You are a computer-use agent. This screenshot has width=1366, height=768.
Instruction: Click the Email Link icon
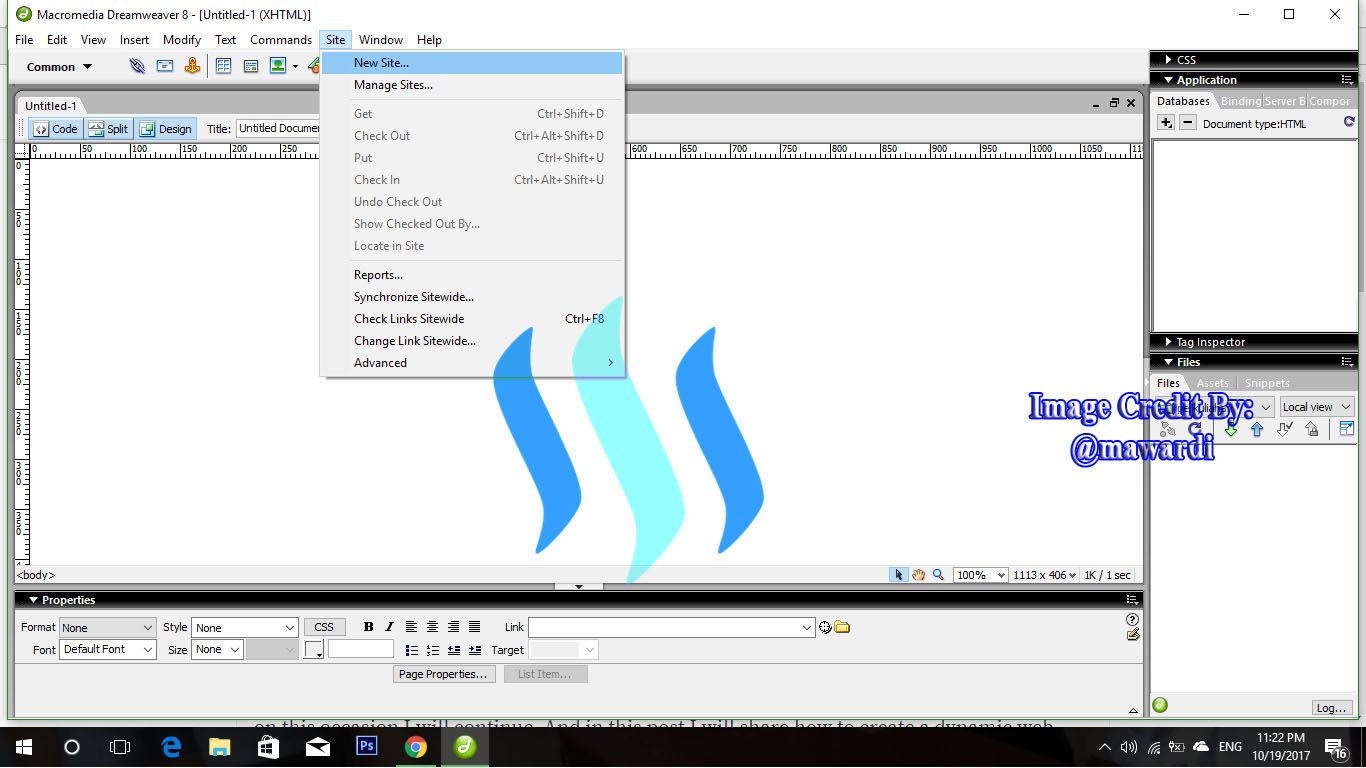pyautogui.click(x=165, y=66)
